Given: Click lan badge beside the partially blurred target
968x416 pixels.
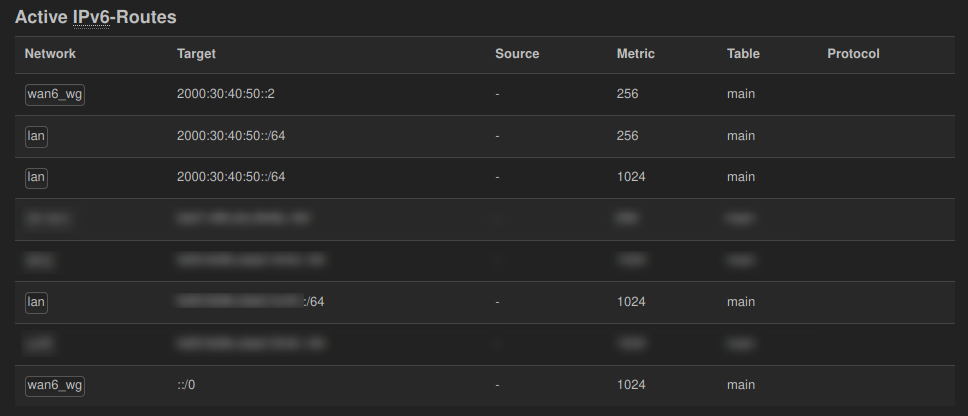Looking at the screenshot, I should point(37,302).
